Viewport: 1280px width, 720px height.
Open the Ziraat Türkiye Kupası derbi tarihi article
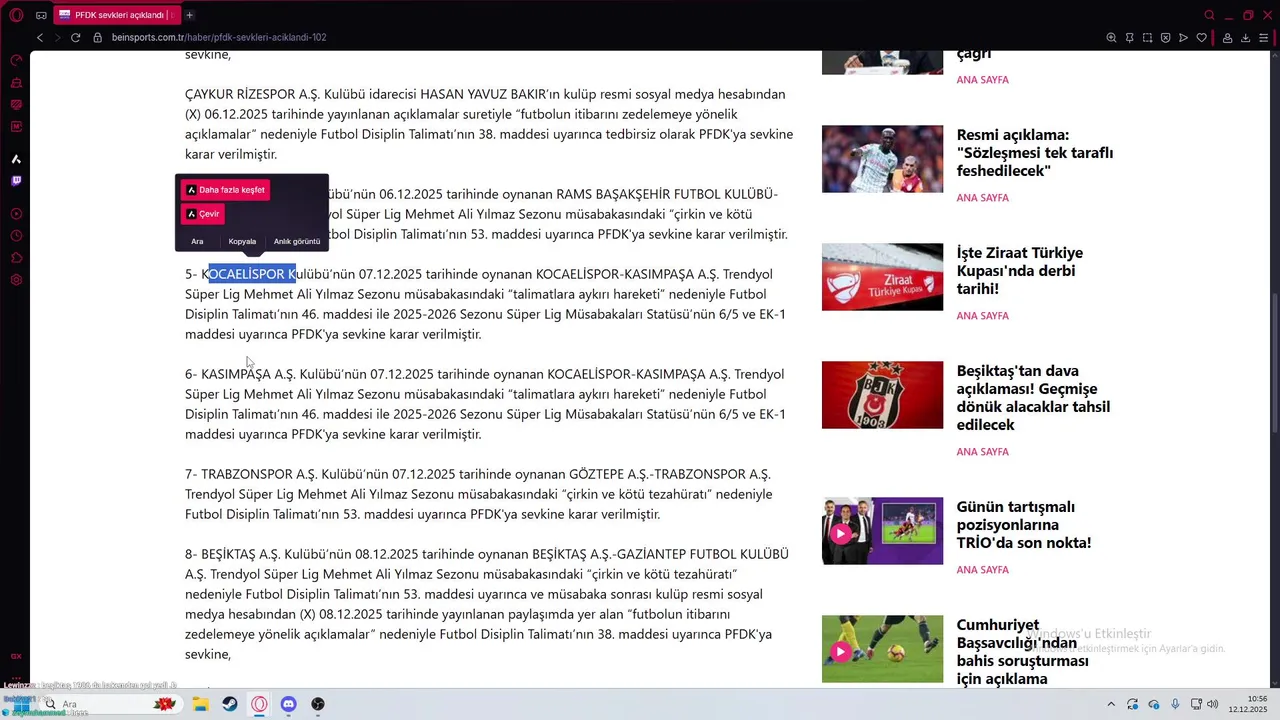coord(1019,271)
